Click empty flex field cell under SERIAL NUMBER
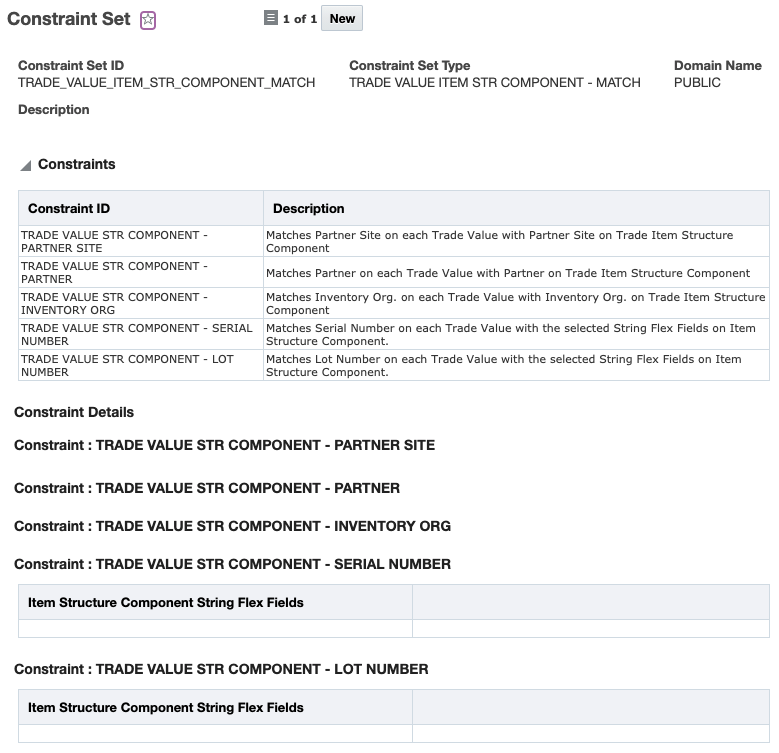 point(215,628)
